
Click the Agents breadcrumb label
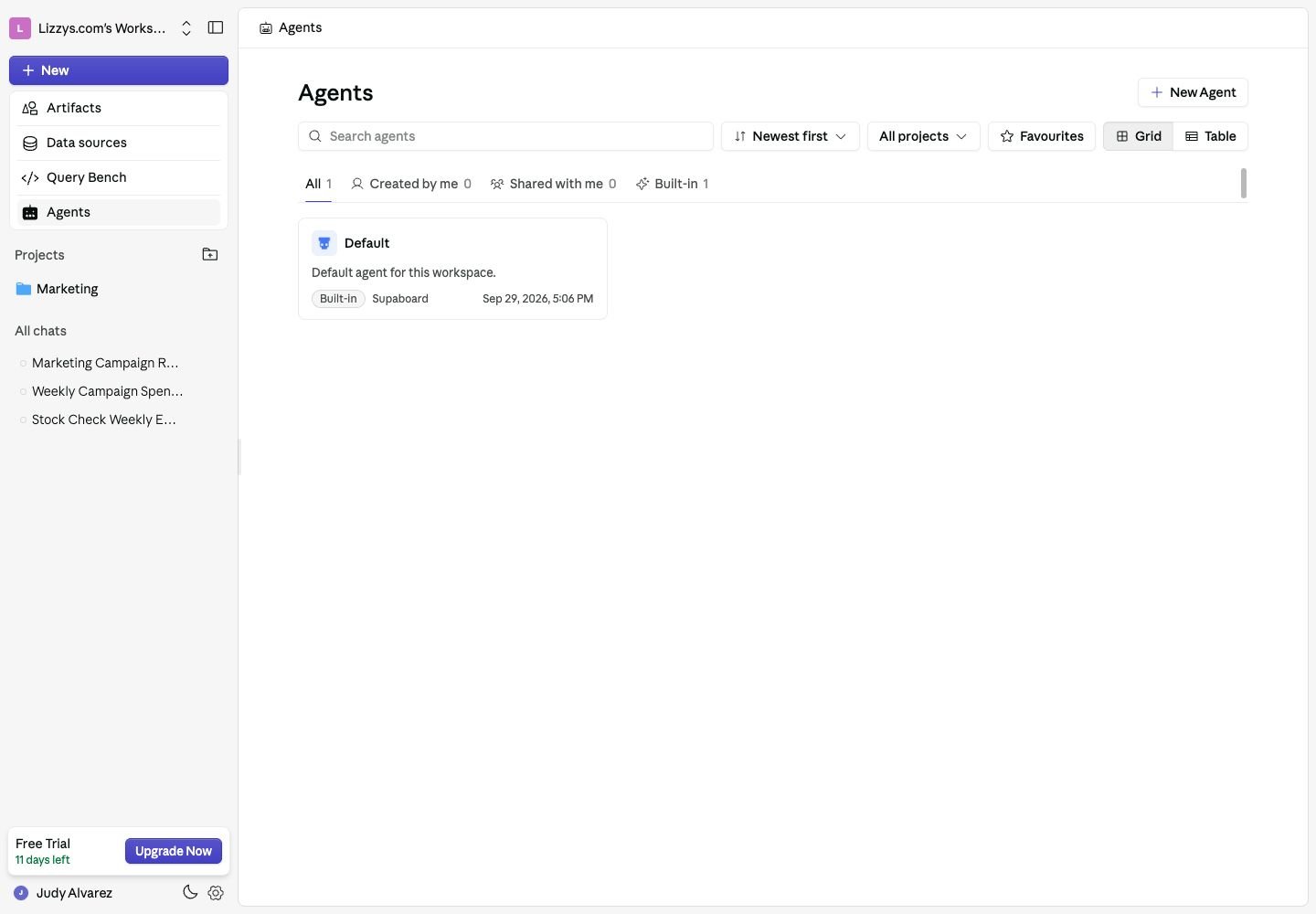pyautogui.click(x=300, y=27)
